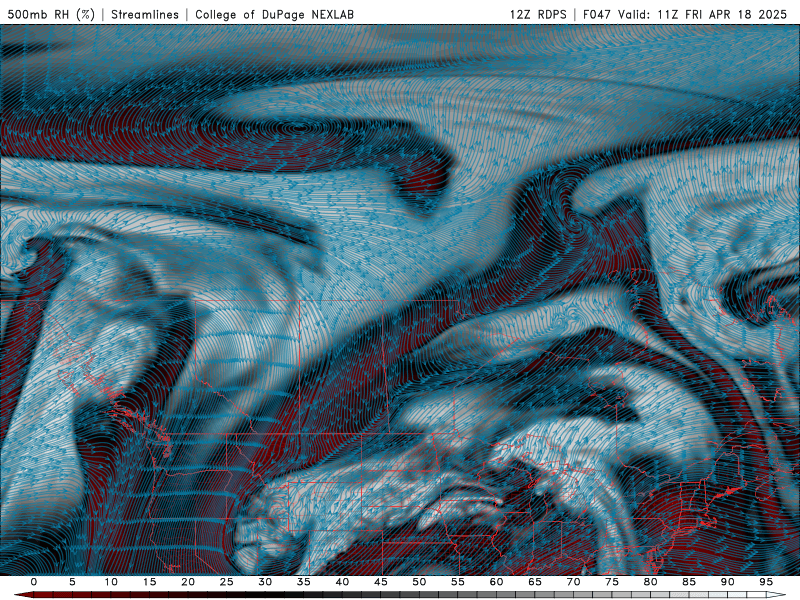
Task: Click the dark red left arrow of colorbar
Action: [23, 595]
